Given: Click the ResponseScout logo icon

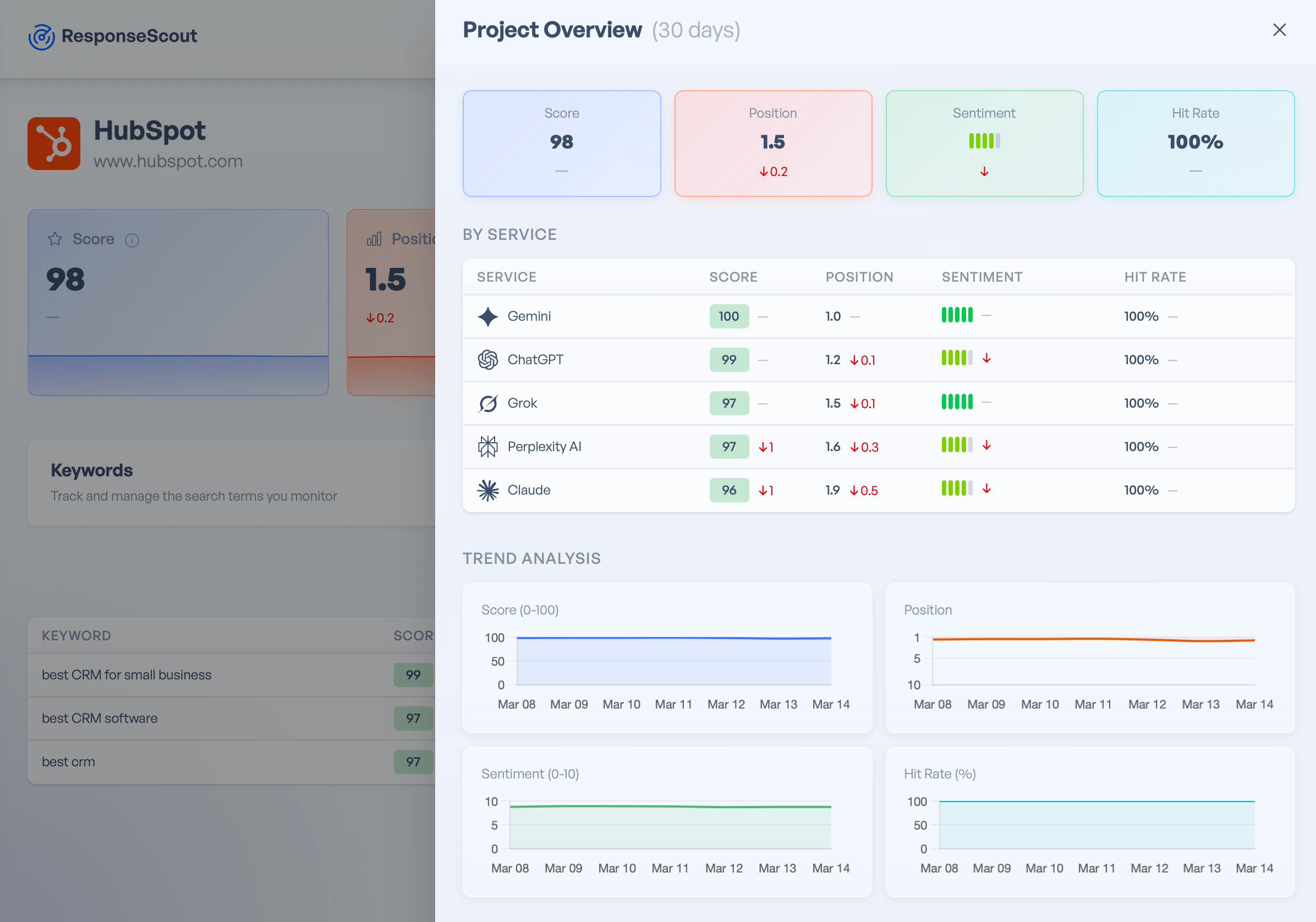Looking at the screenshot, I should click(41, 37).
